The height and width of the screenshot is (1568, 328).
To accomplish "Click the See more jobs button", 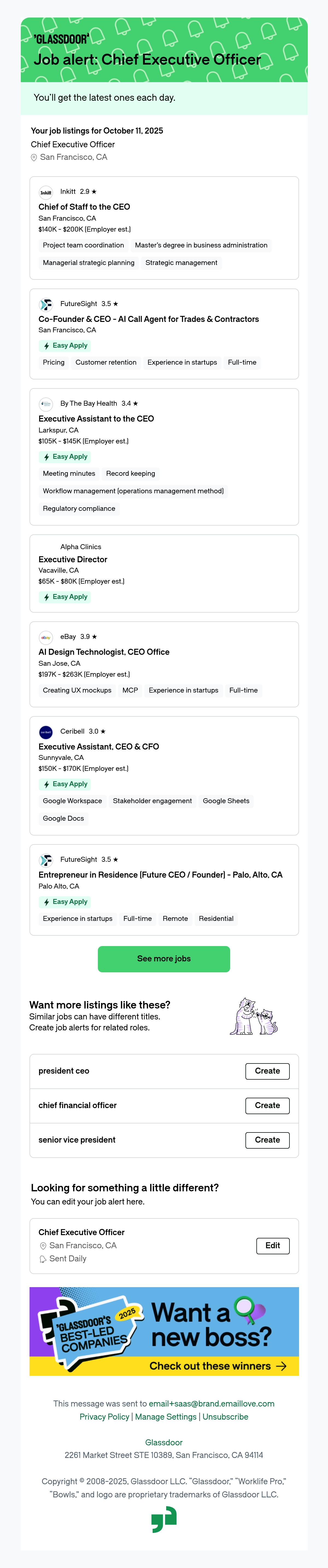I will tap(164, 959).
